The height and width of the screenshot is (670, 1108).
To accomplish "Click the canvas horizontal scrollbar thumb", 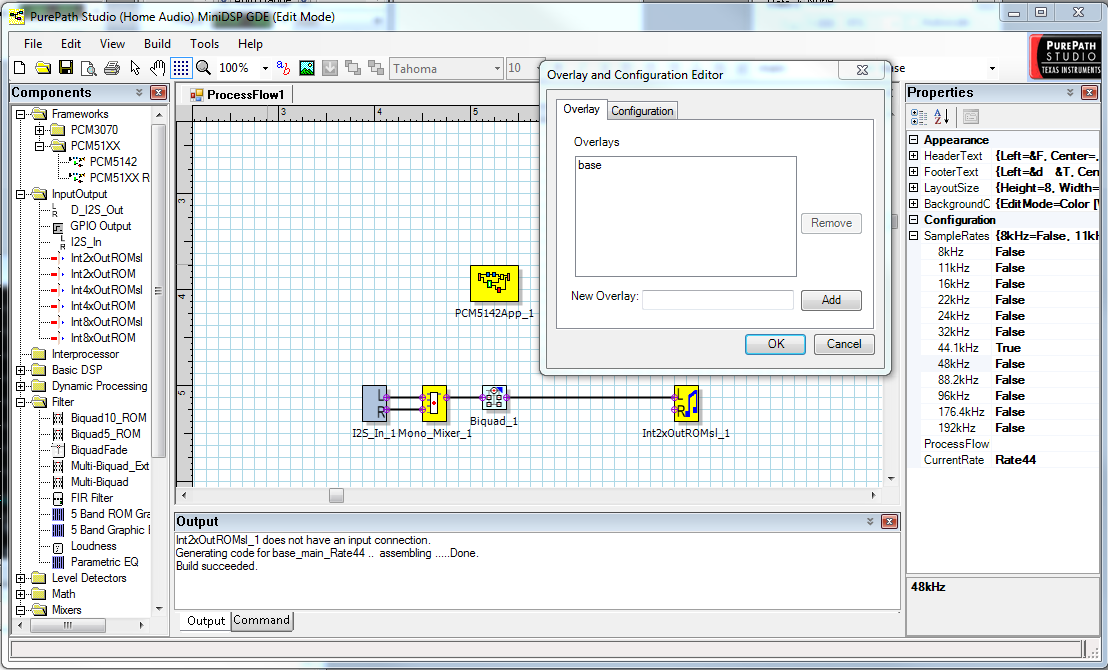I will click(336, 496).
